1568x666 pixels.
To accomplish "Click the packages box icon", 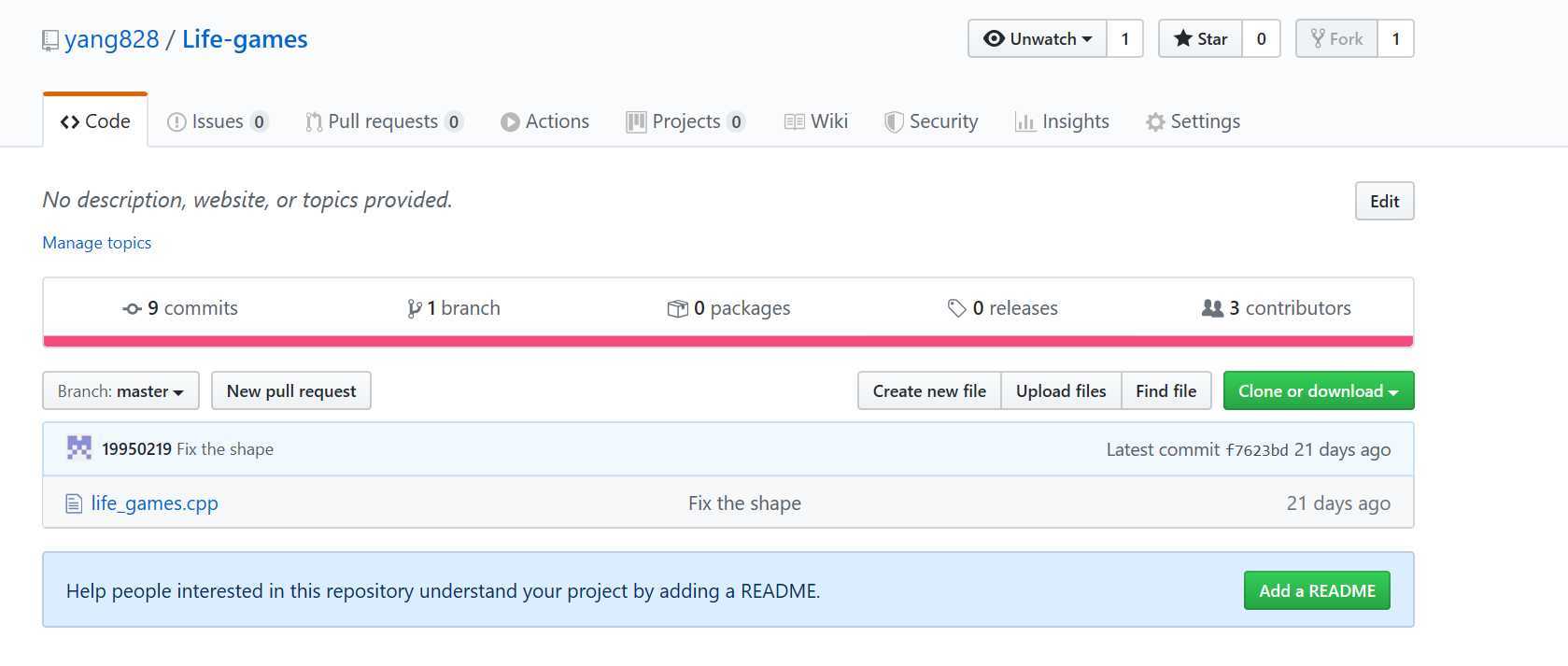I will (x=677, y=309).
